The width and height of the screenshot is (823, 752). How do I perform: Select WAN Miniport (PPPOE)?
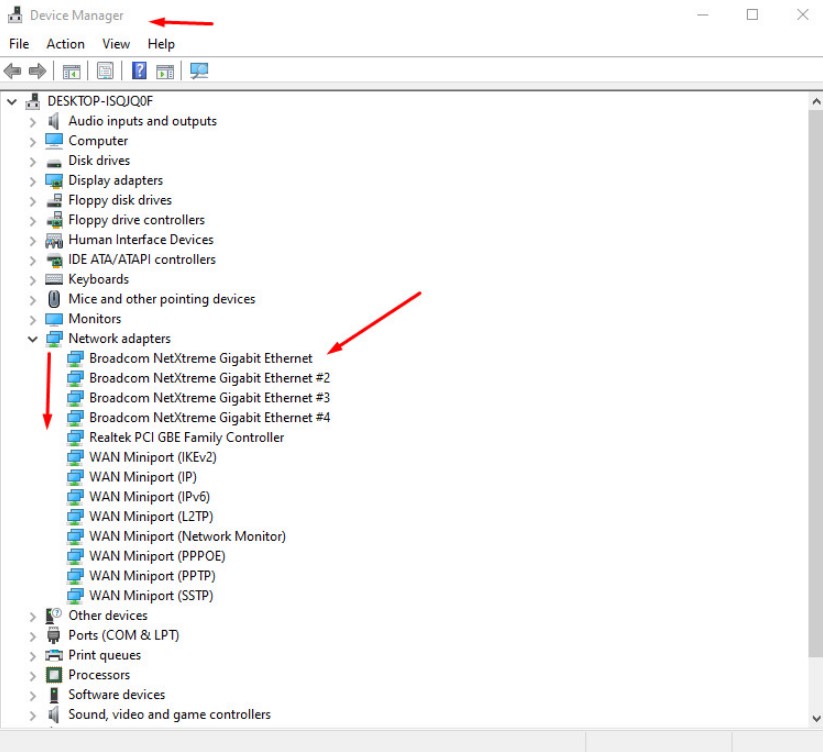[157, 556]
